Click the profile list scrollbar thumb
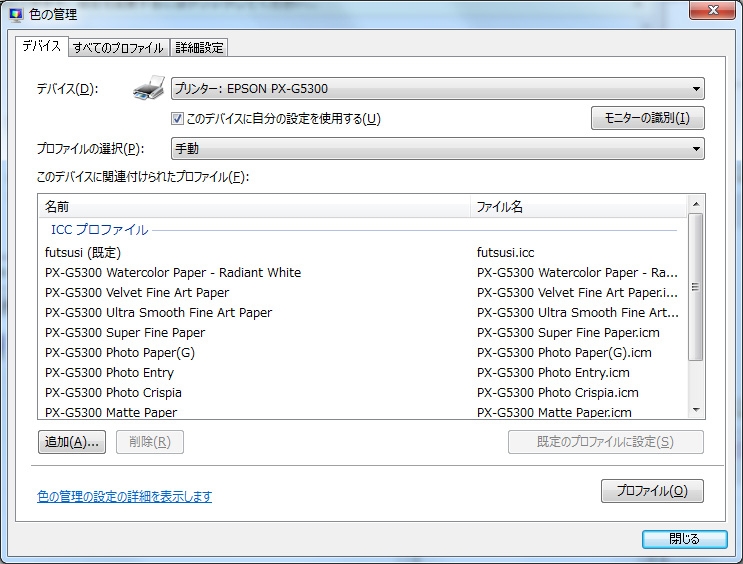 695,287
